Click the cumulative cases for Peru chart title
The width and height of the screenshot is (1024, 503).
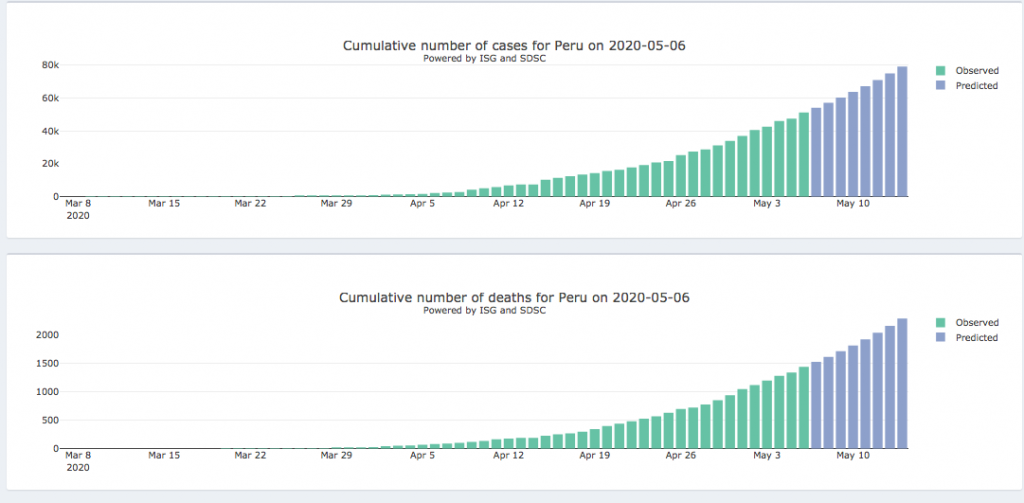(514, 46)
